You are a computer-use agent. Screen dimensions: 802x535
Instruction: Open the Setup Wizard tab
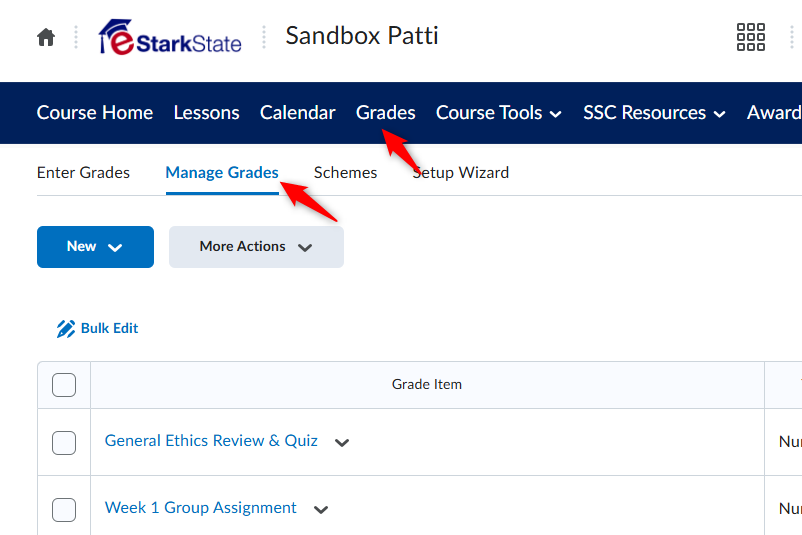coord(460,173)
